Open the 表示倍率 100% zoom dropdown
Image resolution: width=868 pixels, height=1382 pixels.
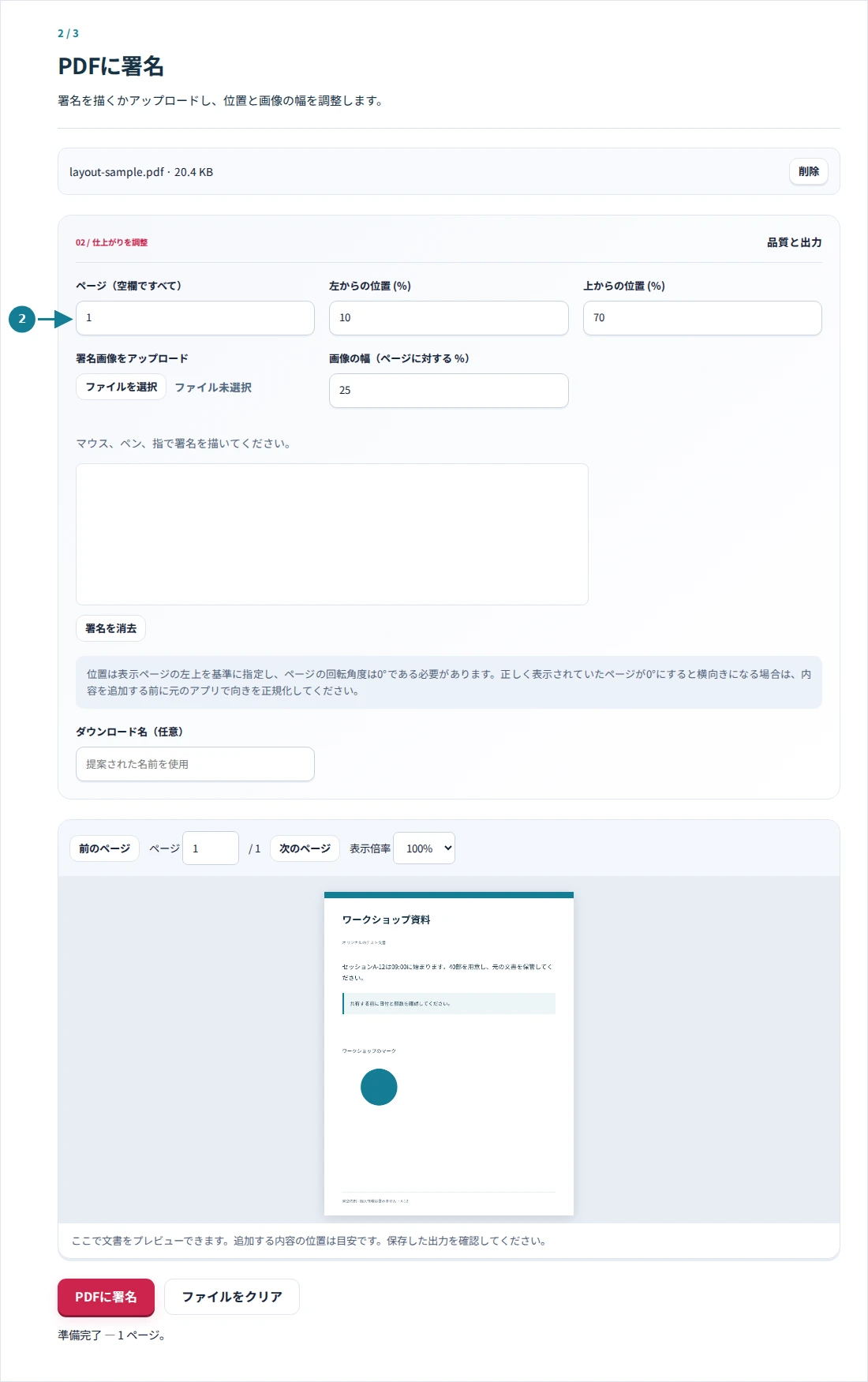point(424,848)
